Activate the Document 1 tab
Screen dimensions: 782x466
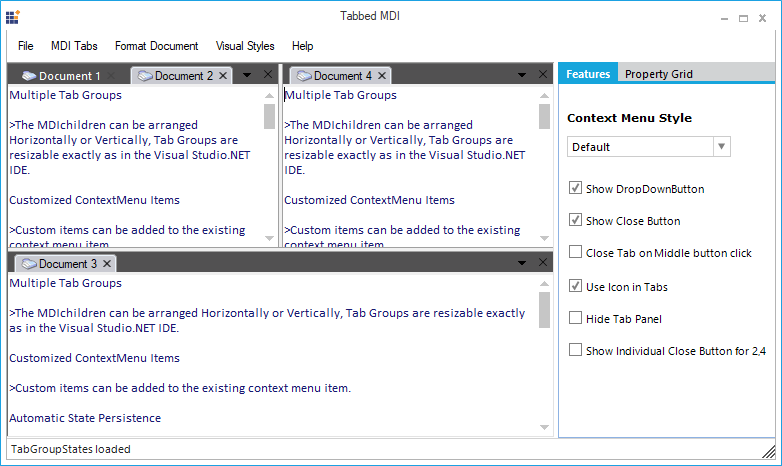coord(69,76)
